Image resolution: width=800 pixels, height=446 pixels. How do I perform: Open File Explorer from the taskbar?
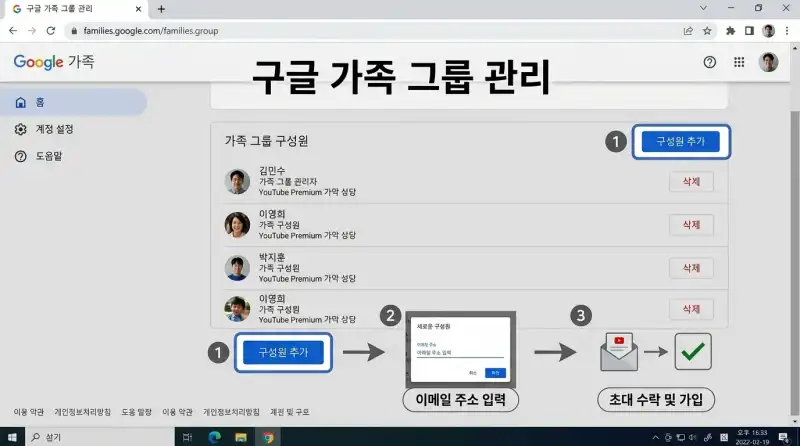coord(241,437)
